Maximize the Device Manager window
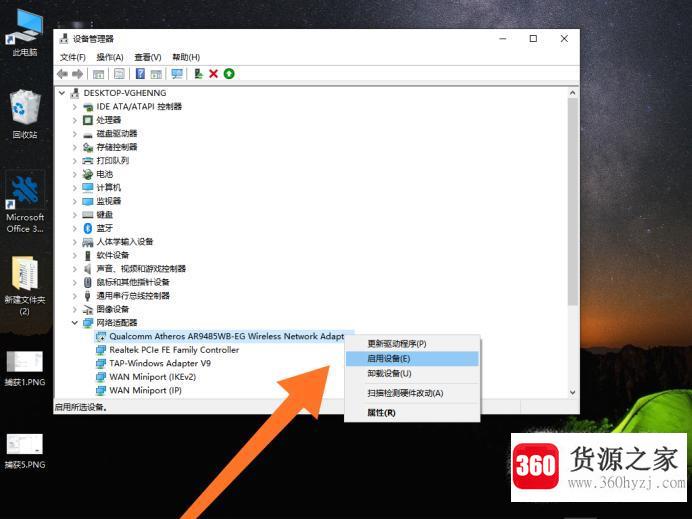This screenshot has height=519, width=692. tap(533, 39)
